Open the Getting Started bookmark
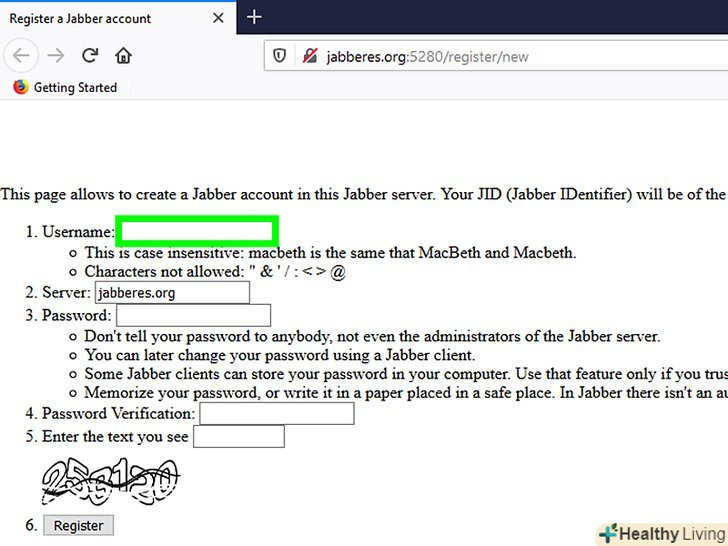 coord(65,87)
